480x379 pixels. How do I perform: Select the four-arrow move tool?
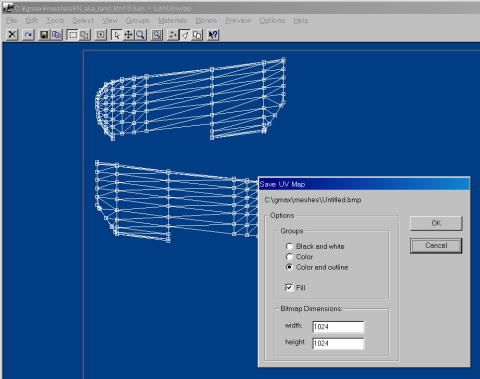[x=128, y=35]
